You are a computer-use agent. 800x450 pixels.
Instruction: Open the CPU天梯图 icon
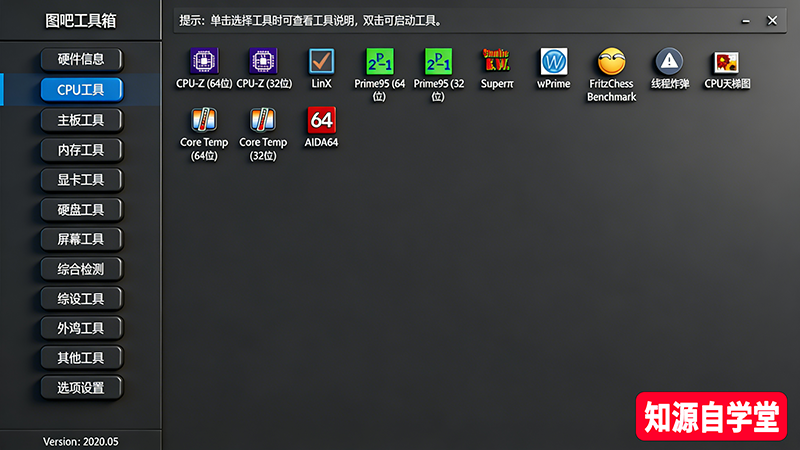(727, 61)
